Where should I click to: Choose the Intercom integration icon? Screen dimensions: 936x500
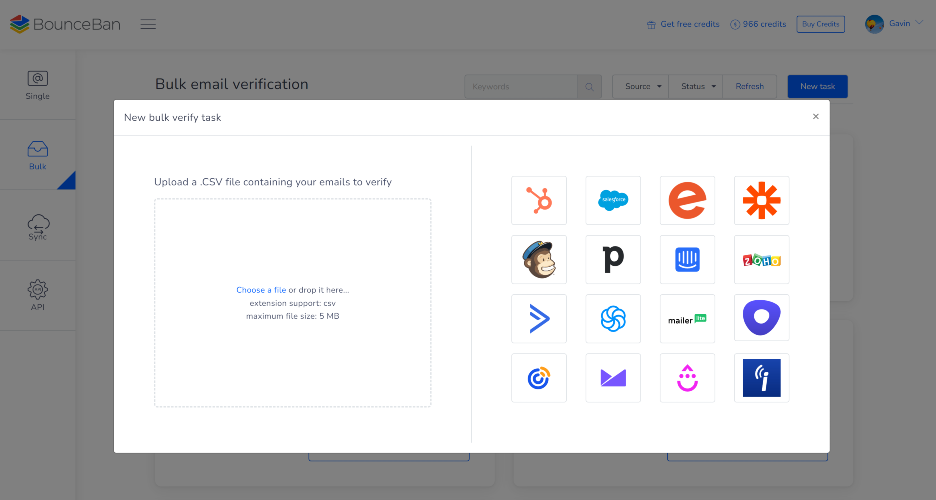pos(687,260)
